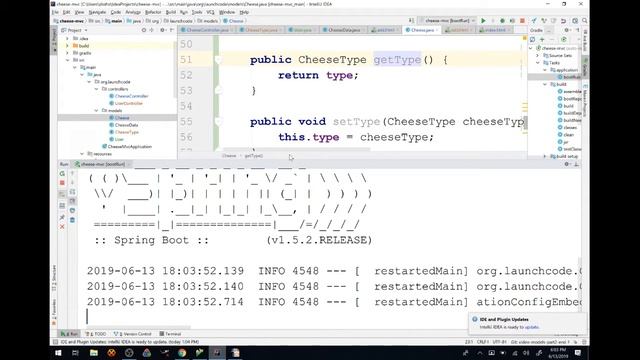The height and width of the screenshot is (360, 640).
Task: Collapse the models package in Project tree
Action: (x=96, y=111)
